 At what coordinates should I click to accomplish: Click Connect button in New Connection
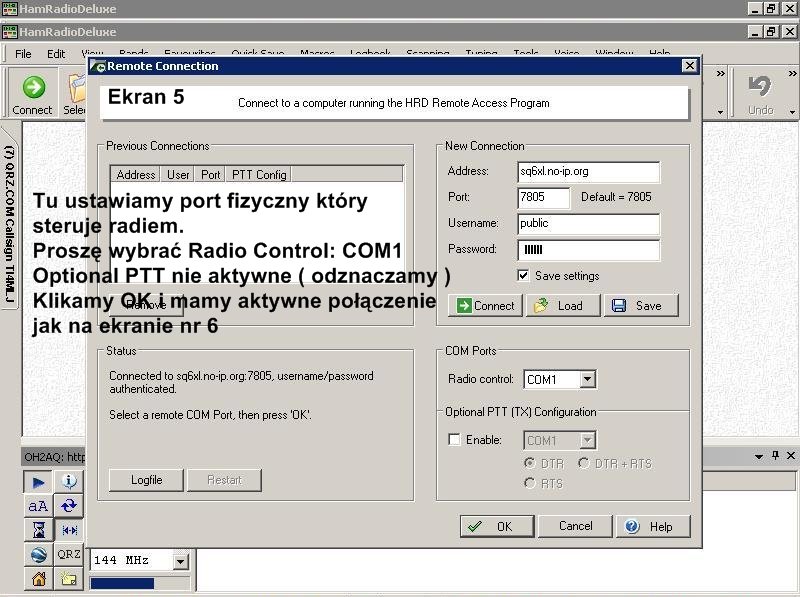coord(485,306)
